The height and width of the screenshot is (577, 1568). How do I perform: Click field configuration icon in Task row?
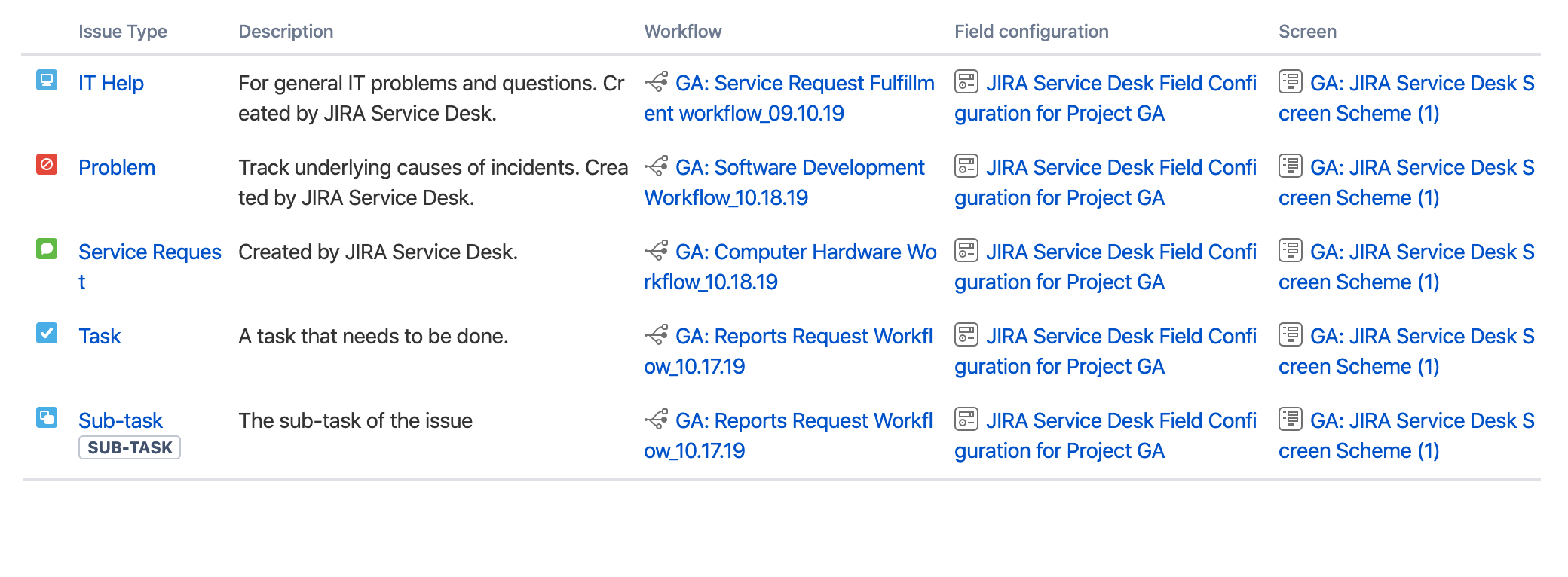[x=966, y=334]
